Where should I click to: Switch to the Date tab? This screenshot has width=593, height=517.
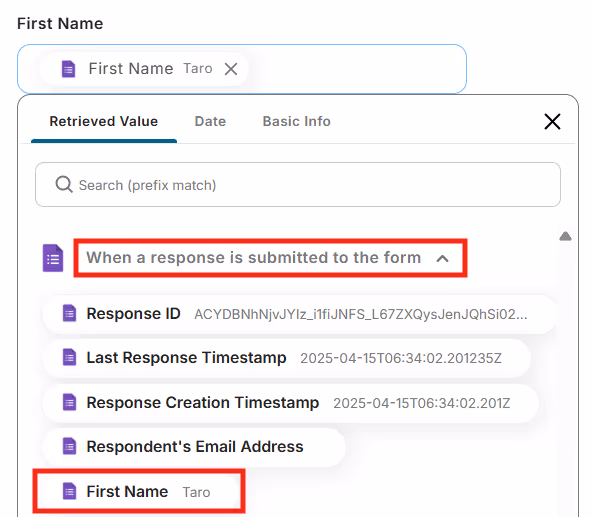210,121
